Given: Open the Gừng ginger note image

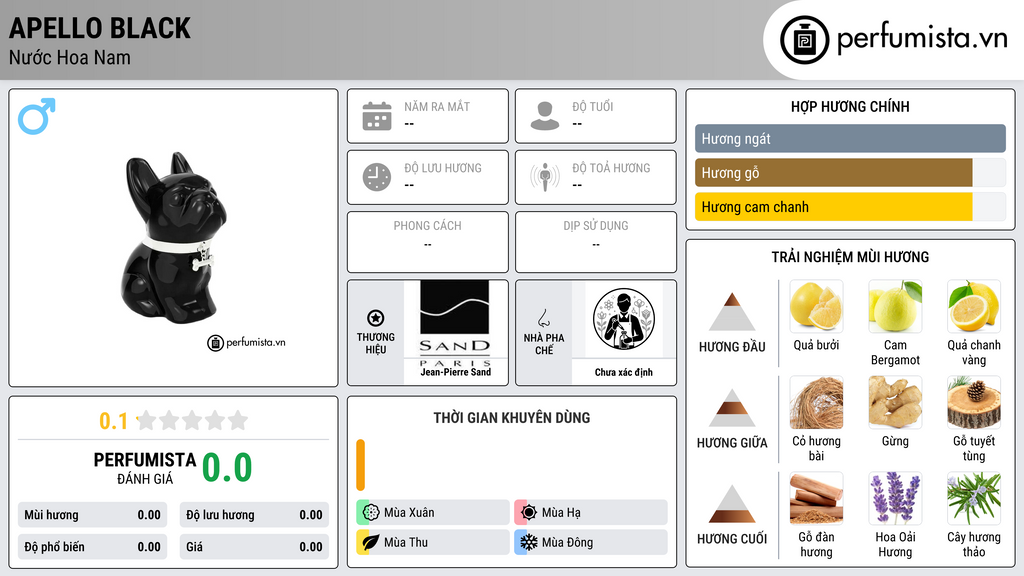Looking at the screenshot, I should (895, 402).
